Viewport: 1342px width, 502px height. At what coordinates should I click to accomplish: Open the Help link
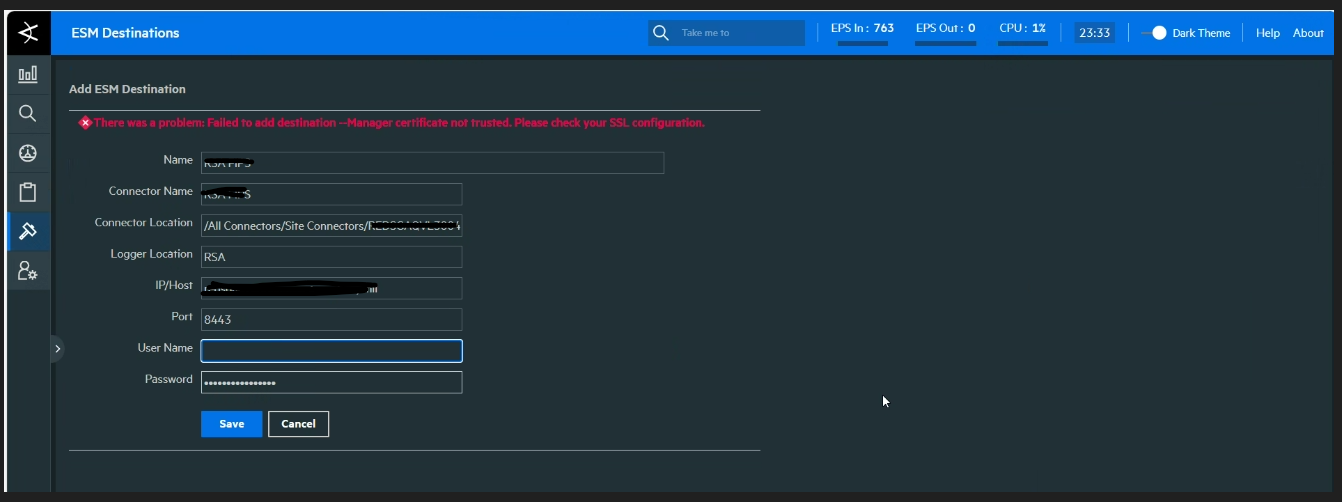1267,33
